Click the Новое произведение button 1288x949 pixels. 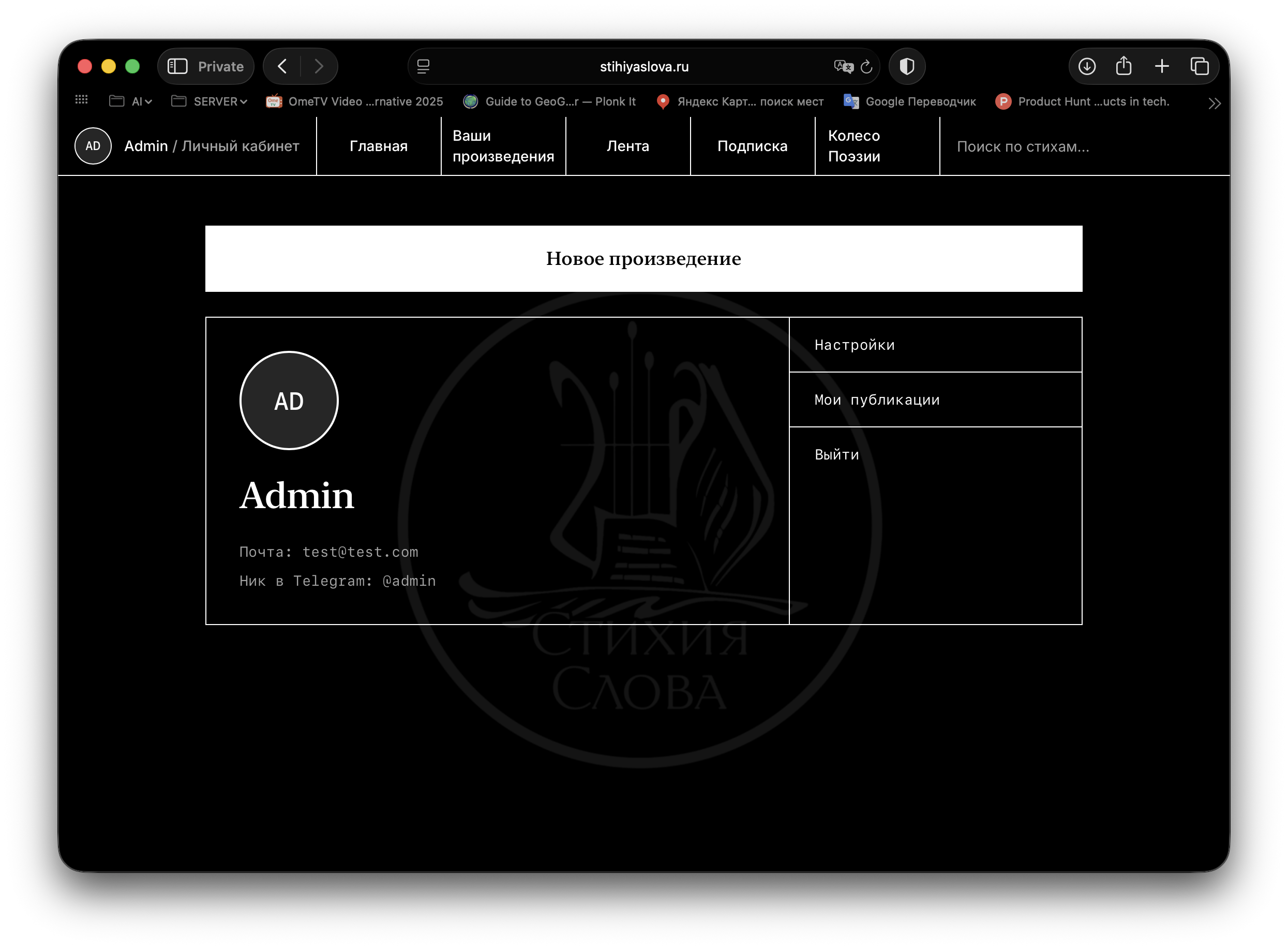tap(643, 259)
